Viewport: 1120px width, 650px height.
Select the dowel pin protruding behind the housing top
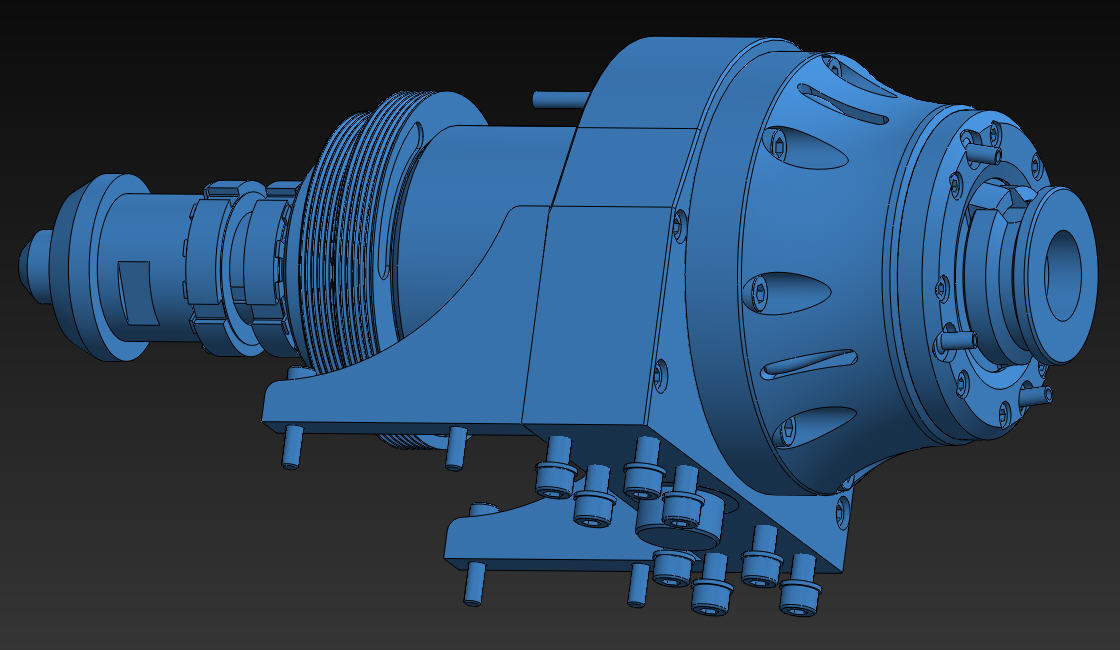(x=560, y=100)
